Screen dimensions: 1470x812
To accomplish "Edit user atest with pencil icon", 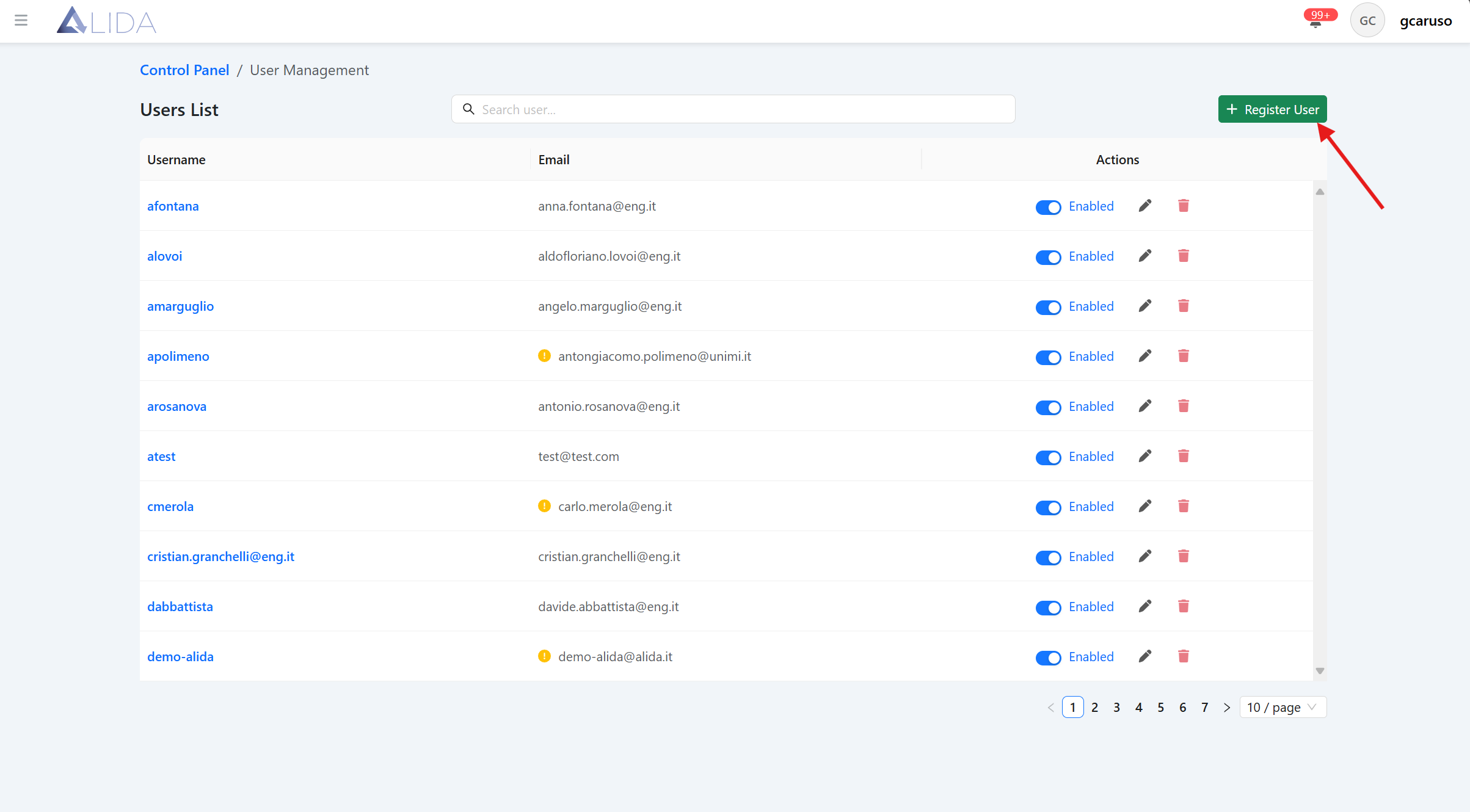I will pyautogui.click(x=1145, y=456).
